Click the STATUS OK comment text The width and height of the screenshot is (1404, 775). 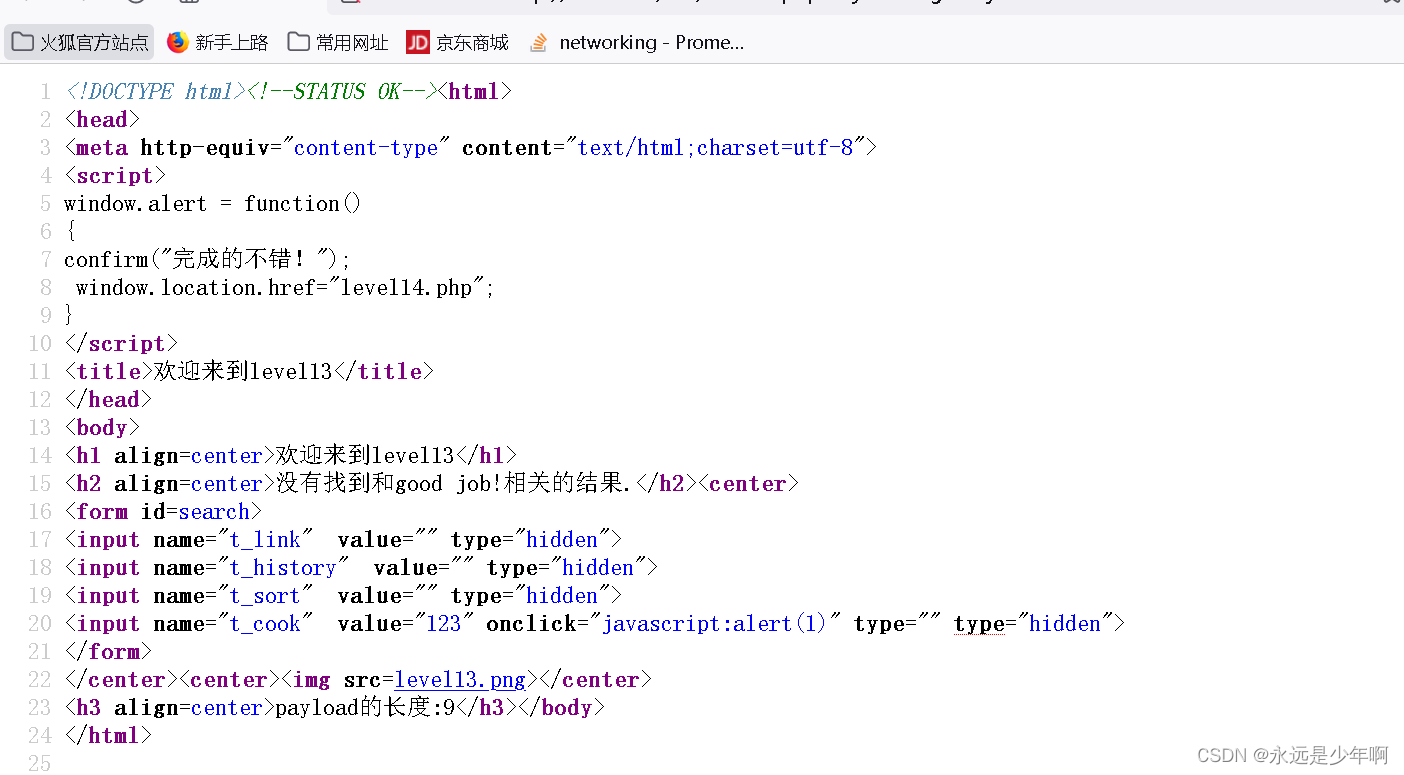coord(342,92)
